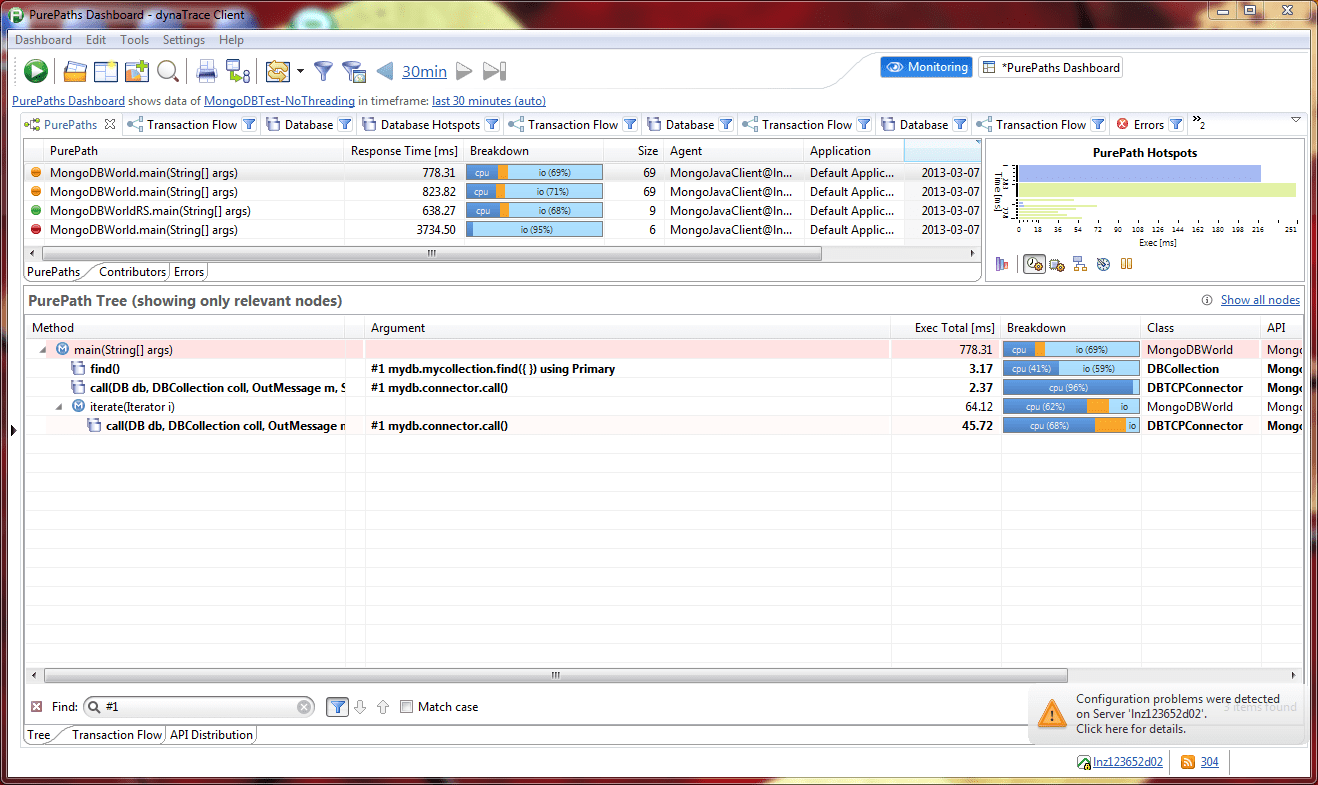Click the Inz123652d02 server link in status bar
Viewport: 1318px width, 785px height.
(x=1127, y=762)
